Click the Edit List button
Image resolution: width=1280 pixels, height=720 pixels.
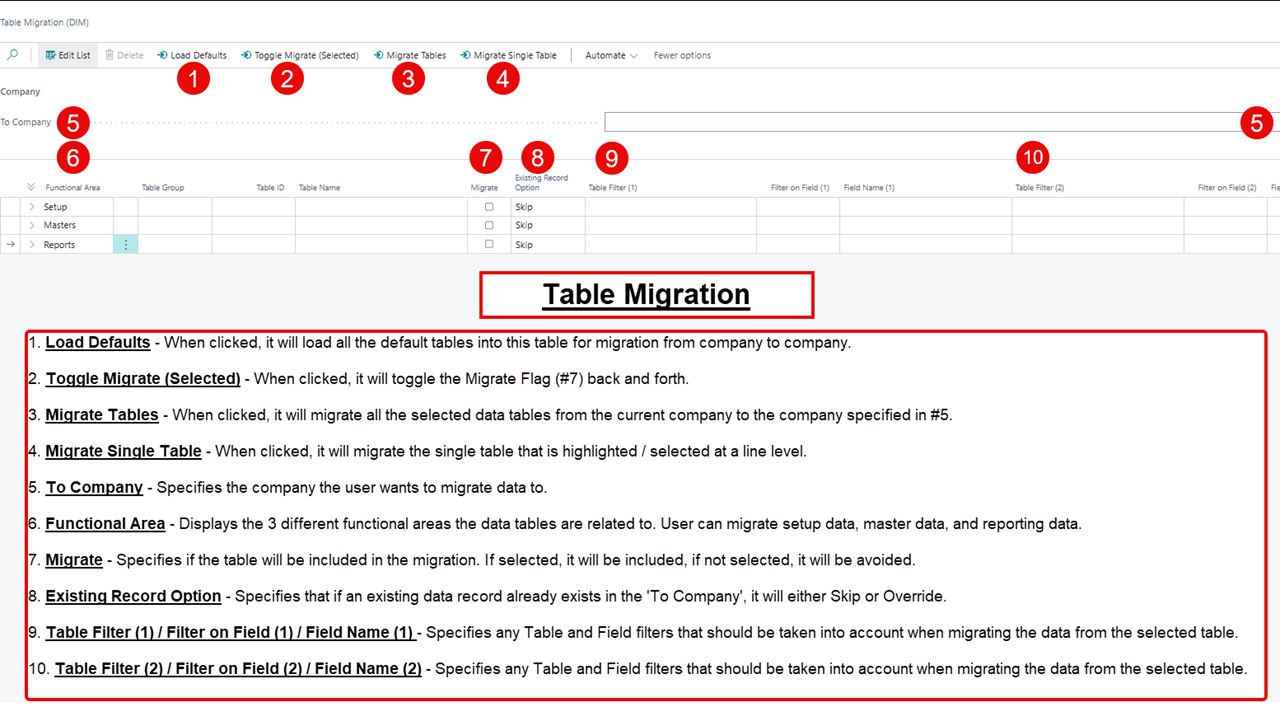click(x=68, y=55)
